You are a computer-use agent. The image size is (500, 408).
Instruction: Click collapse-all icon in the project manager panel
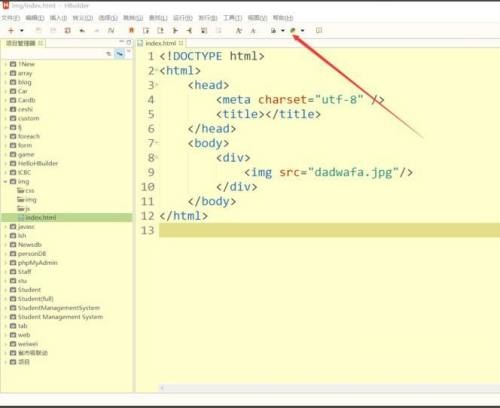click(109, 53)
